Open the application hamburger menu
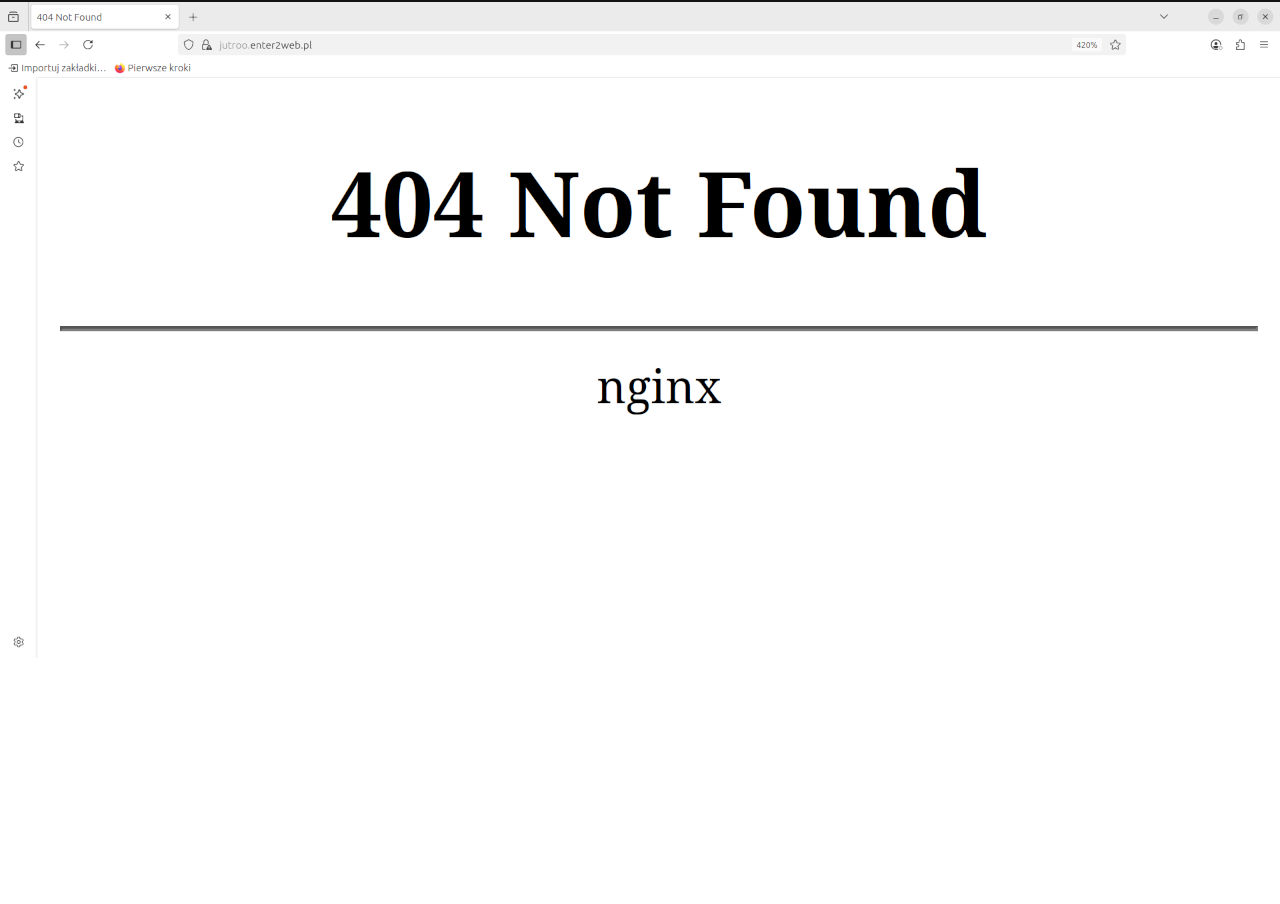The height and width of the screenshot is (904, 1280). tap(1264, 45)
